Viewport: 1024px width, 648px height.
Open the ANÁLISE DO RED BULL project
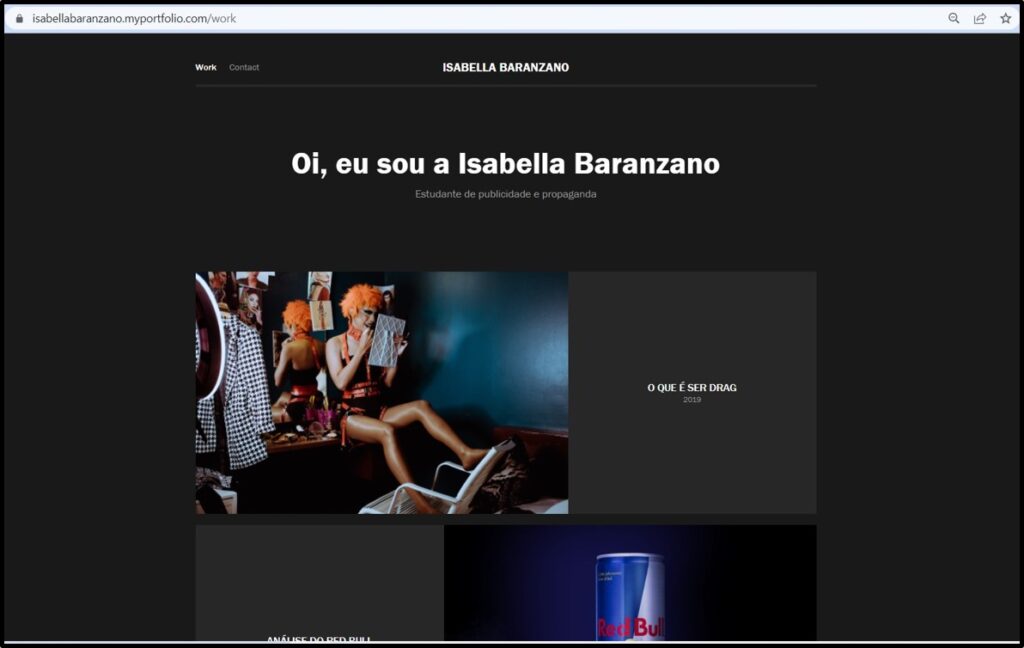tap(319, 638)
